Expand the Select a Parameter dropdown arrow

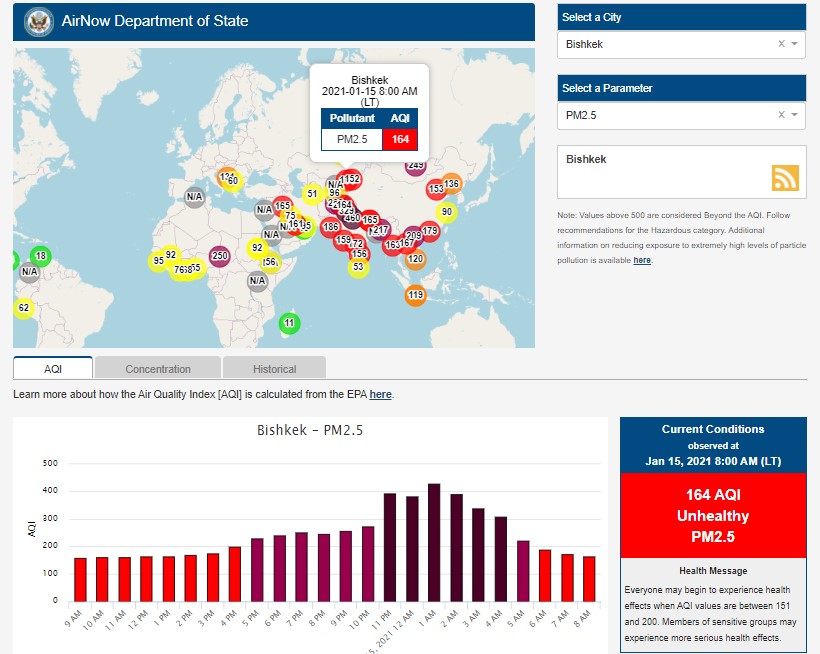(x=794, y=115)
